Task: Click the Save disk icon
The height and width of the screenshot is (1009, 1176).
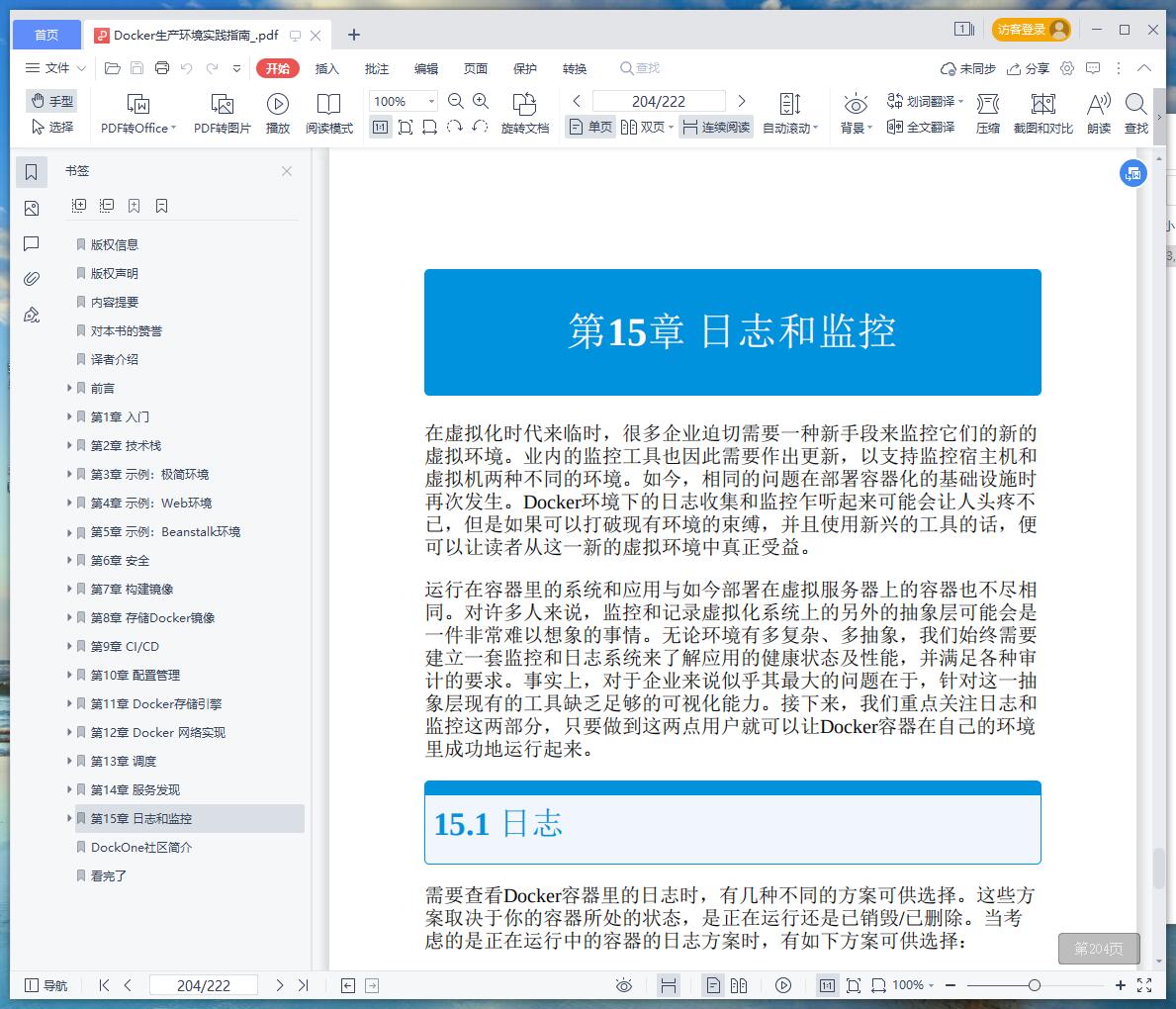Action: pyautogui.click(x=137, y=68)
